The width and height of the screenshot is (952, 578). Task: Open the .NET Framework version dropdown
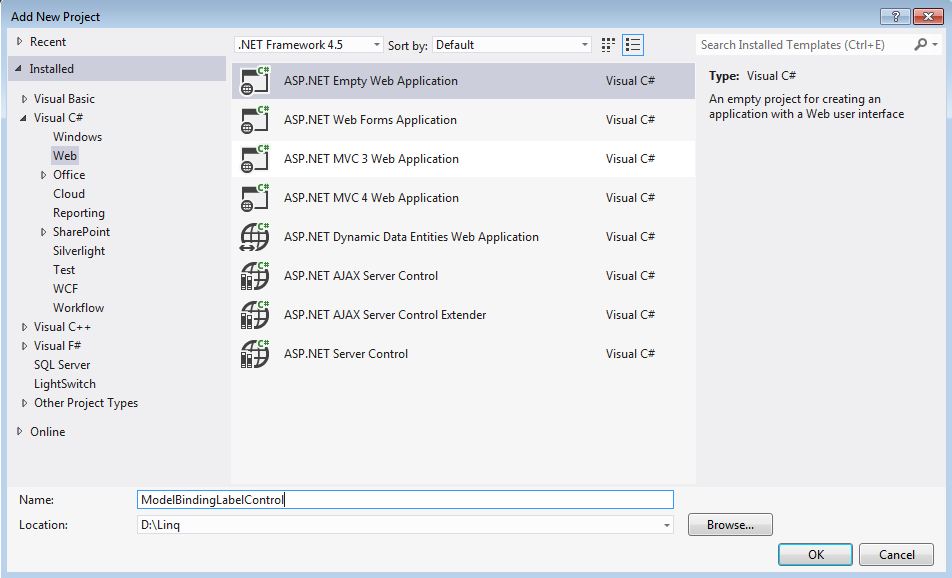click(x=375, y=44)
